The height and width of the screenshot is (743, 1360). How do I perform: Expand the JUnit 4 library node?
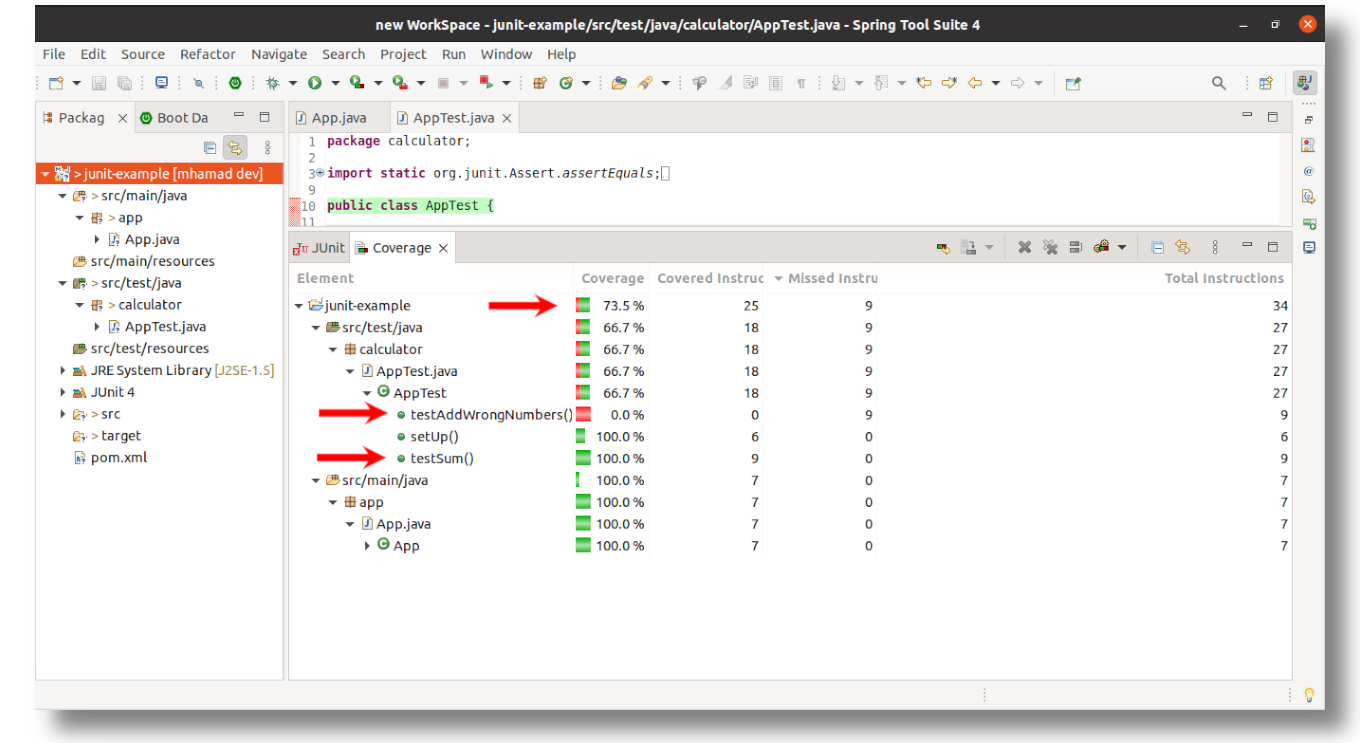[63, 392]
